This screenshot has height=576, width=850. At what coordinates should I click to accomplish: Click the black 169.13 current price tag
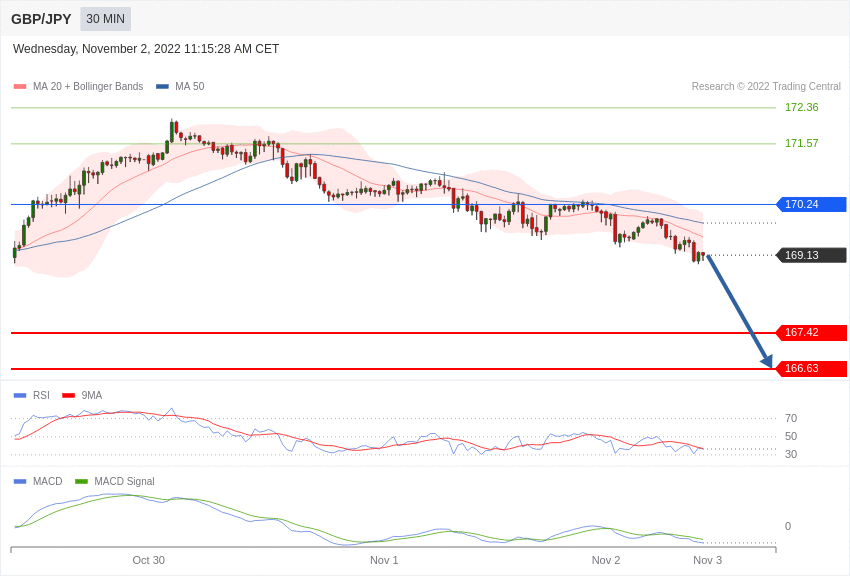(x=811, y=255)
